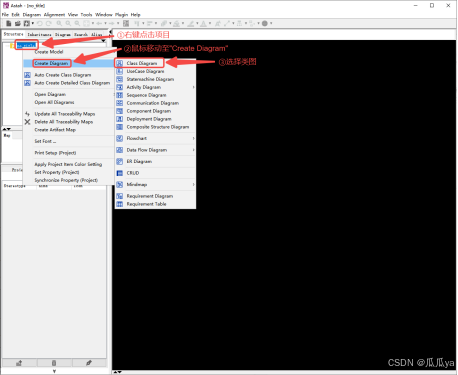
Task: Click the trash delete button at panel bottom
Action: (54, 363)
